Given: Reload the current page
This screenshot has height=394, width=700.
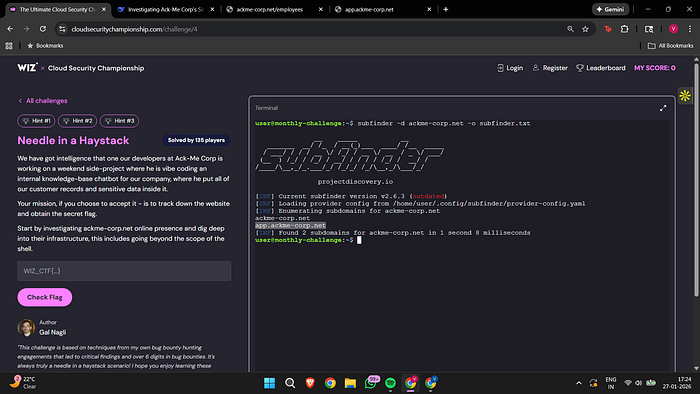Looking at the screenshot, I should (x=43, y=29).
